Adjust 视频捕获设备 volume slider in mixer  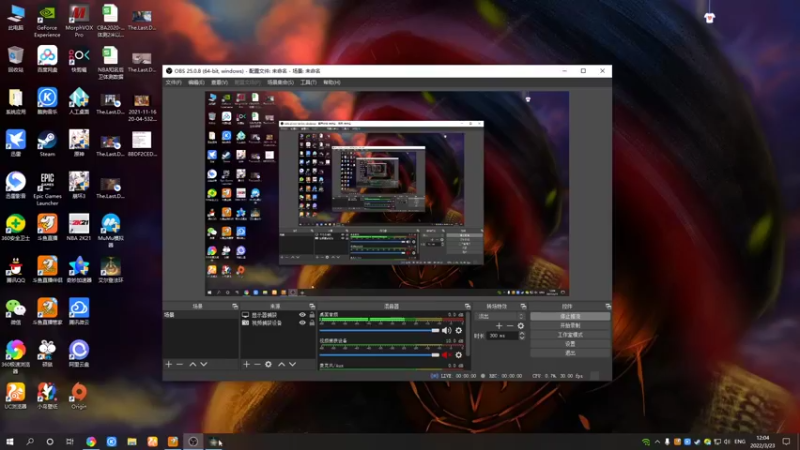[x=379, y=355]
